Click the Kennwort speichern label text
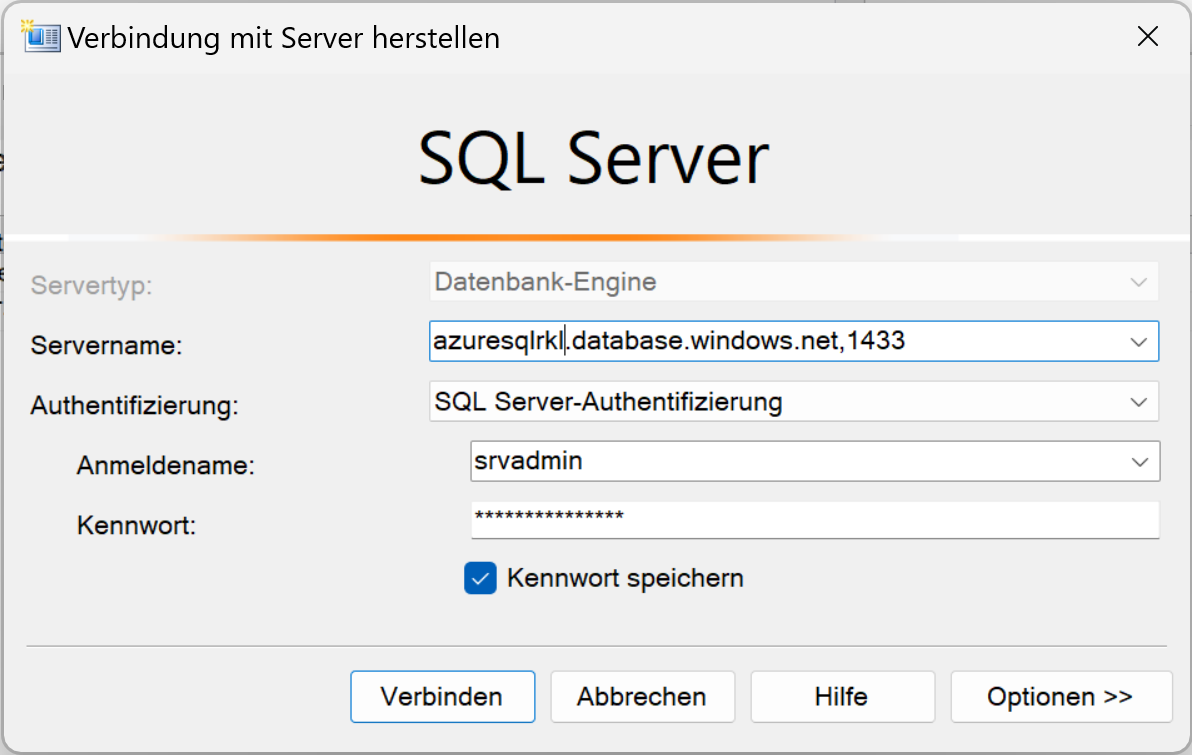This screenshot has height=755, width=1192. pos(625,578)
